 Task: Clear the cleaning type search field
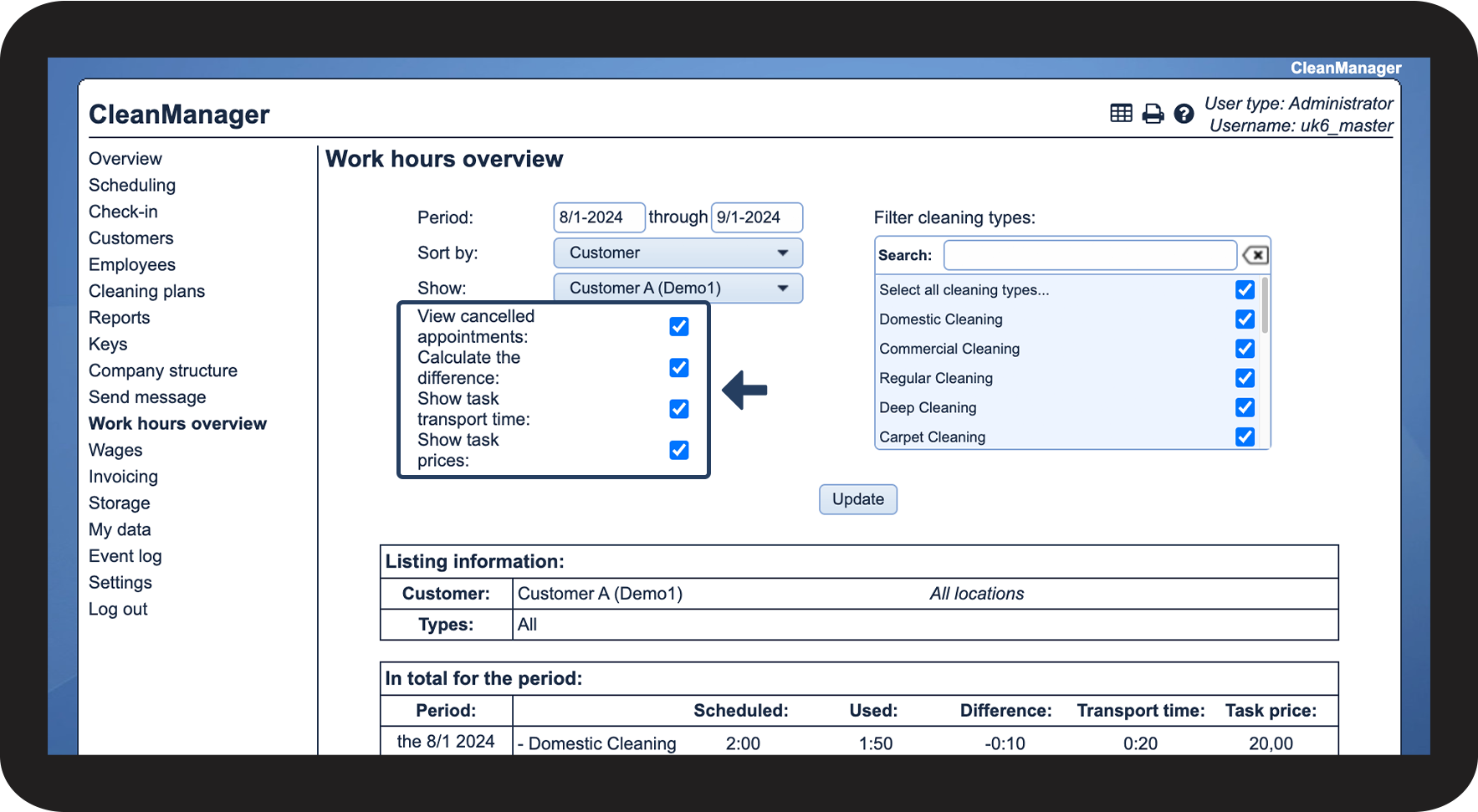point(1256,255)
